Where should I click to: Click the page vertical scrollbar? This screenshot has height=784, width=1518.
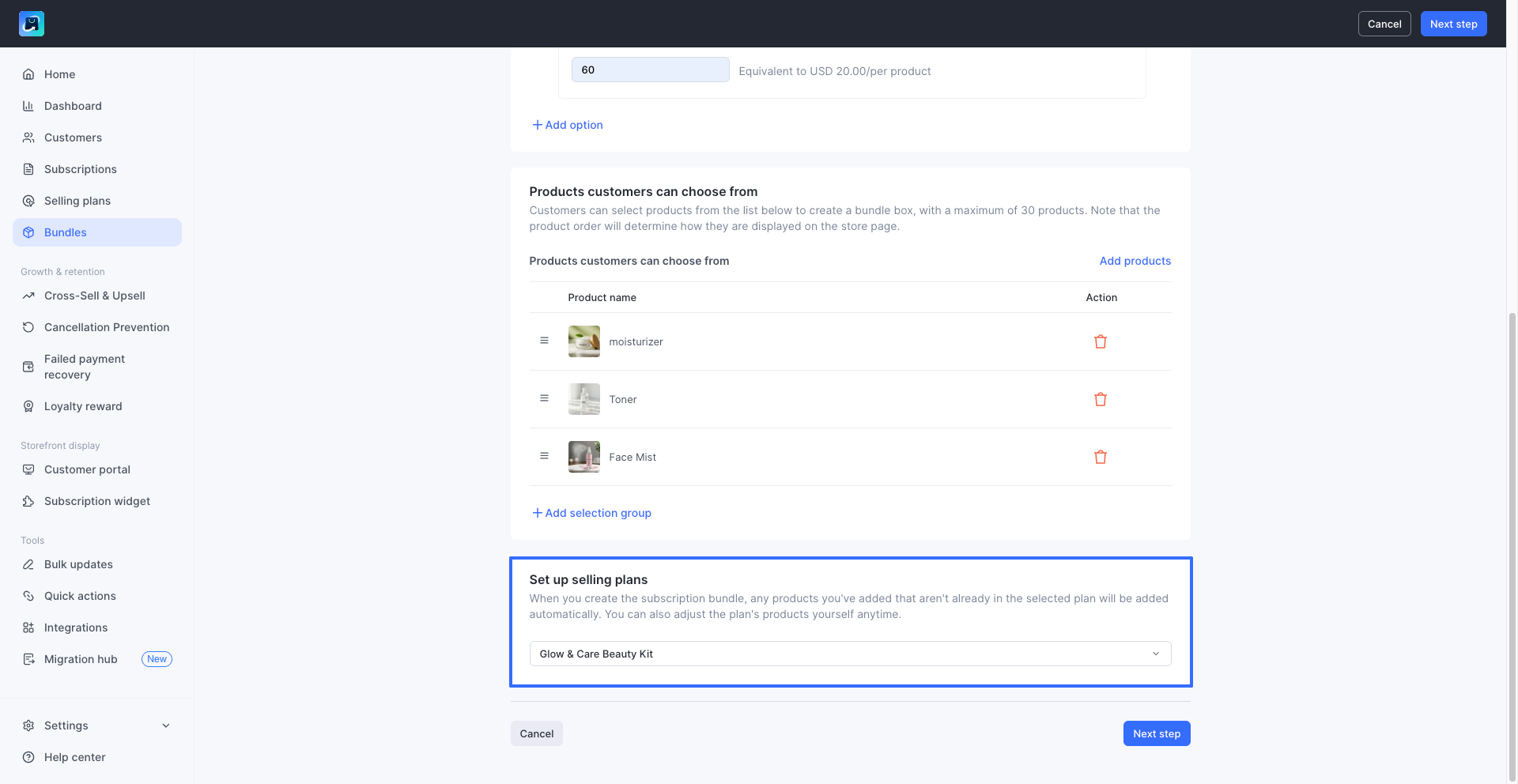coord(1512,545)
